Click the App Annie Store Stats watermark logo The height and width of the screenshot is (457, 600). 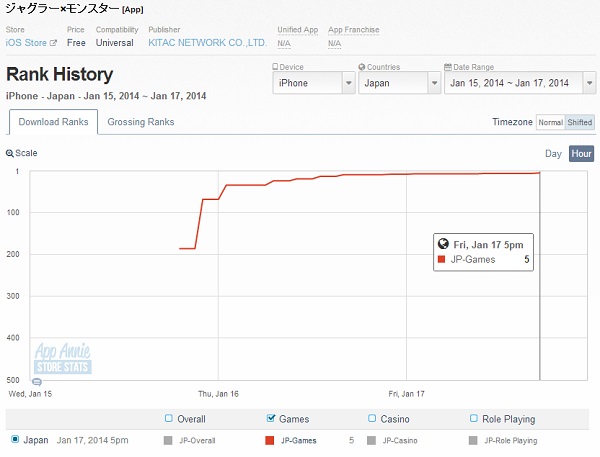point(63,358)
